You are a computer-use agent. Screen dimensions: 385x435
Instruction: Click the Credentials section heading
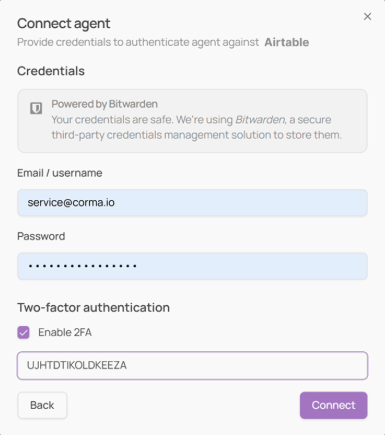(x=51, y=71)
